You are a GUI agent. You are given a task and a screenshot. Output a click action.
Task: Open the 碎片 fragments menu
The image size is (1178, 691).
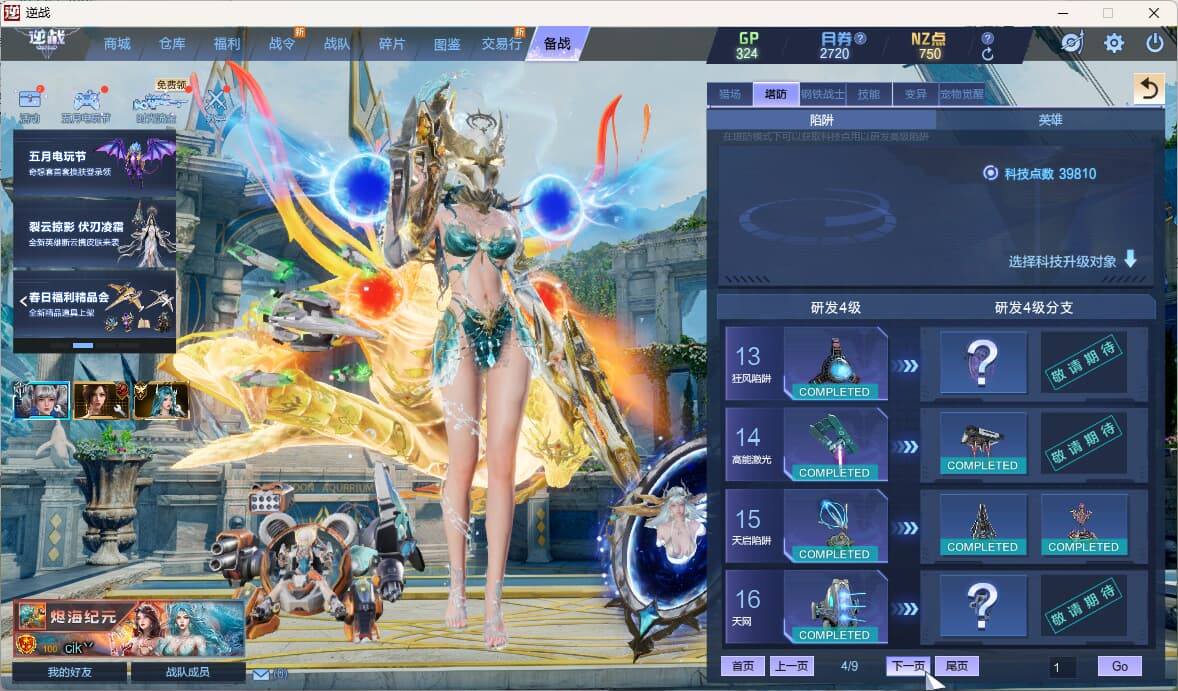[x=391, y=44]
